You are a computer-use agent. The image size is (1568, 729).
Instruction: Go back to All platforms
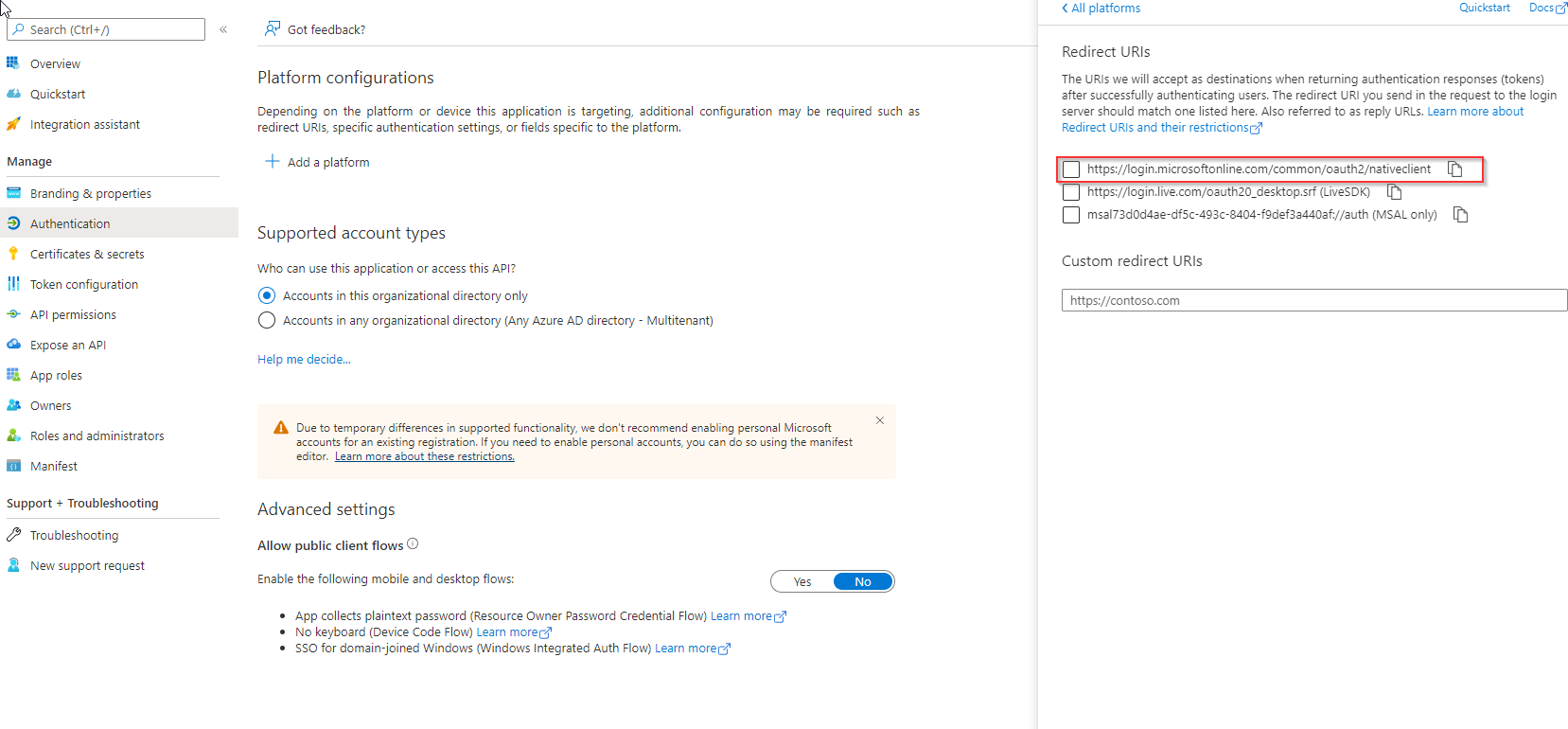pyautogui.click(x=1101, y=9)
